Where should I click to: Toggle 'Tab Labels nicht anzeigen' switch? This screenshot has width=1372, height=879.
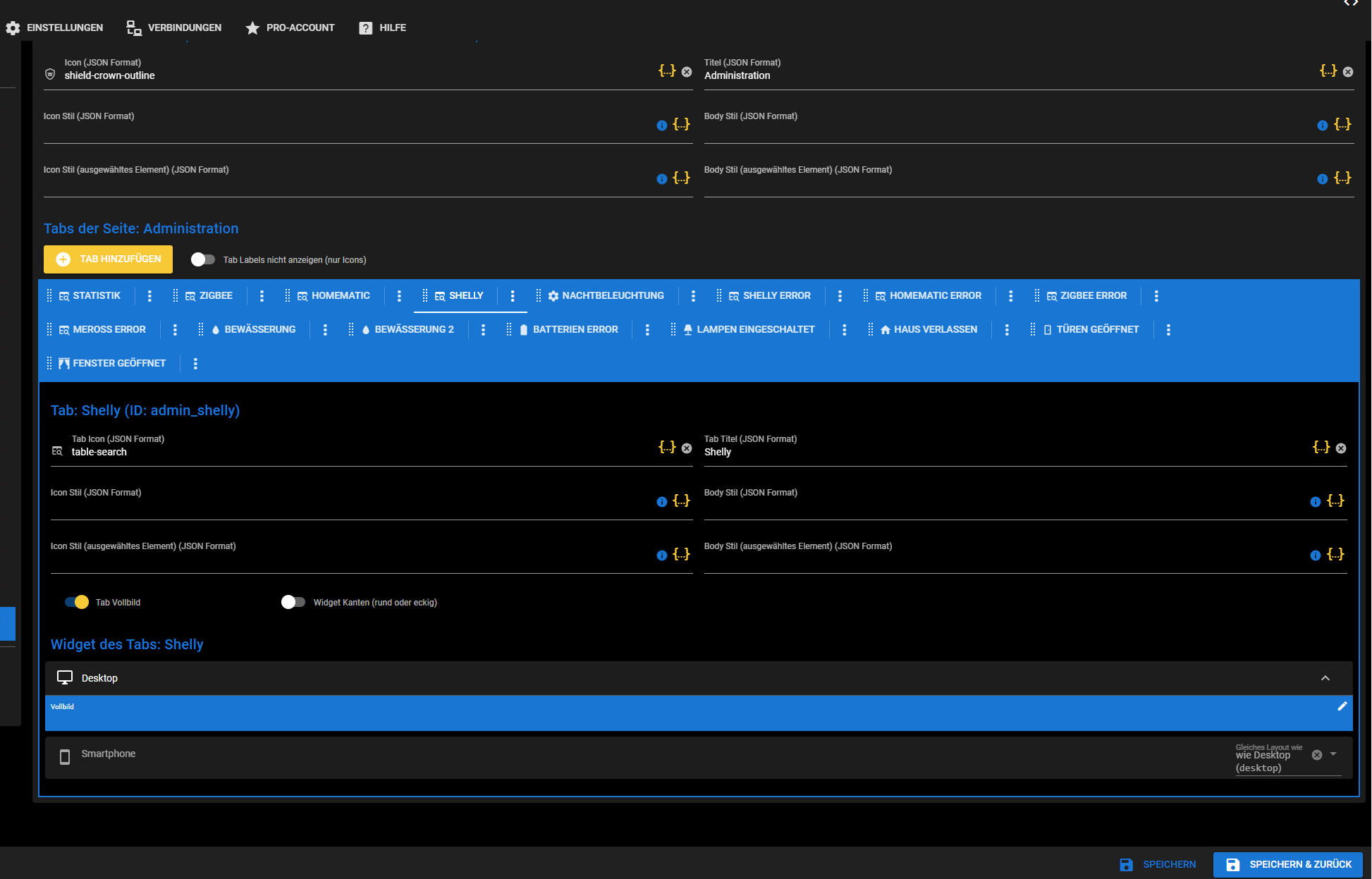coord(203,259)
